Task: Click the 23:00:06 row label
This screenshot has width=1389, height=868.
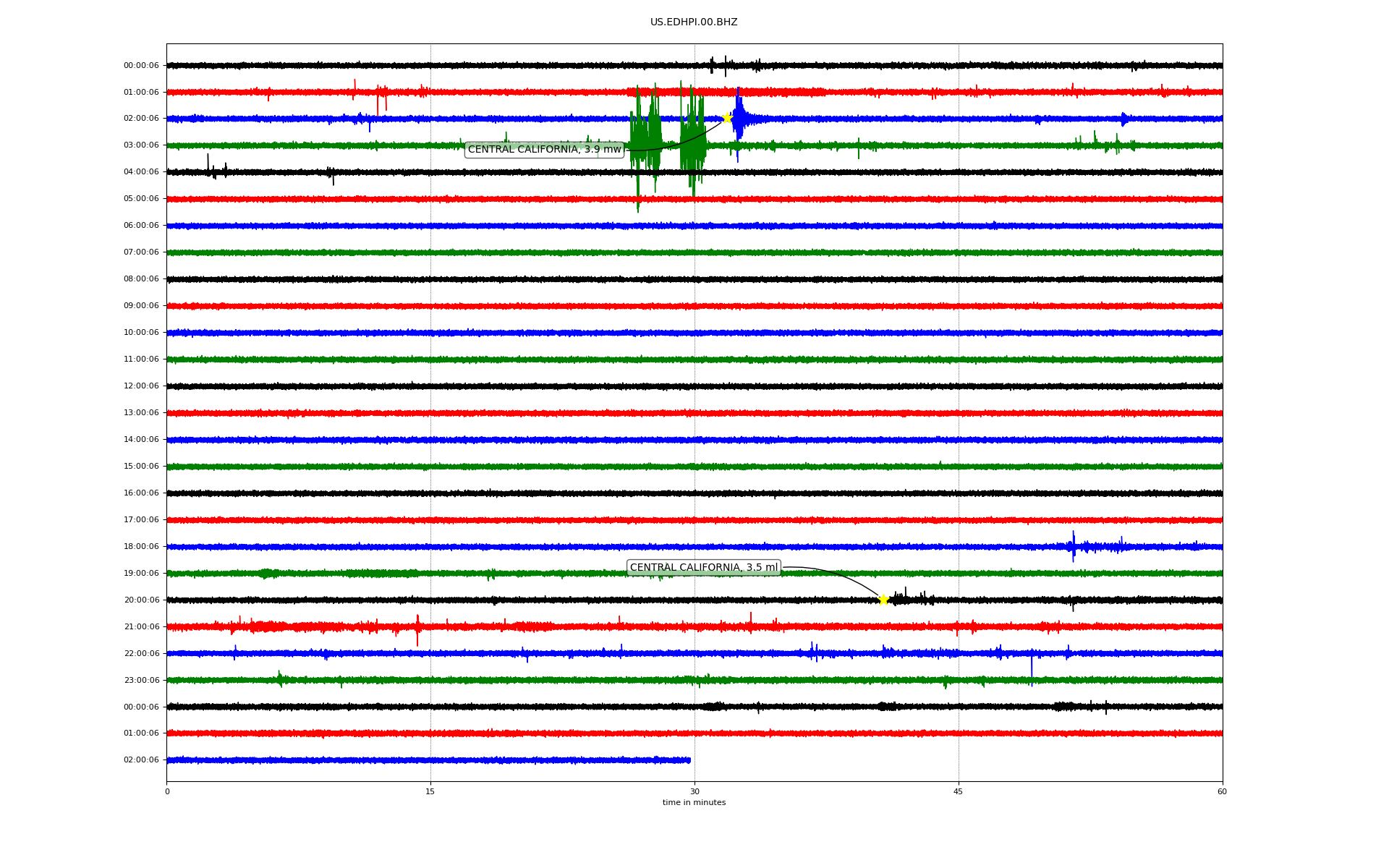Action: (x=141, y=680)
